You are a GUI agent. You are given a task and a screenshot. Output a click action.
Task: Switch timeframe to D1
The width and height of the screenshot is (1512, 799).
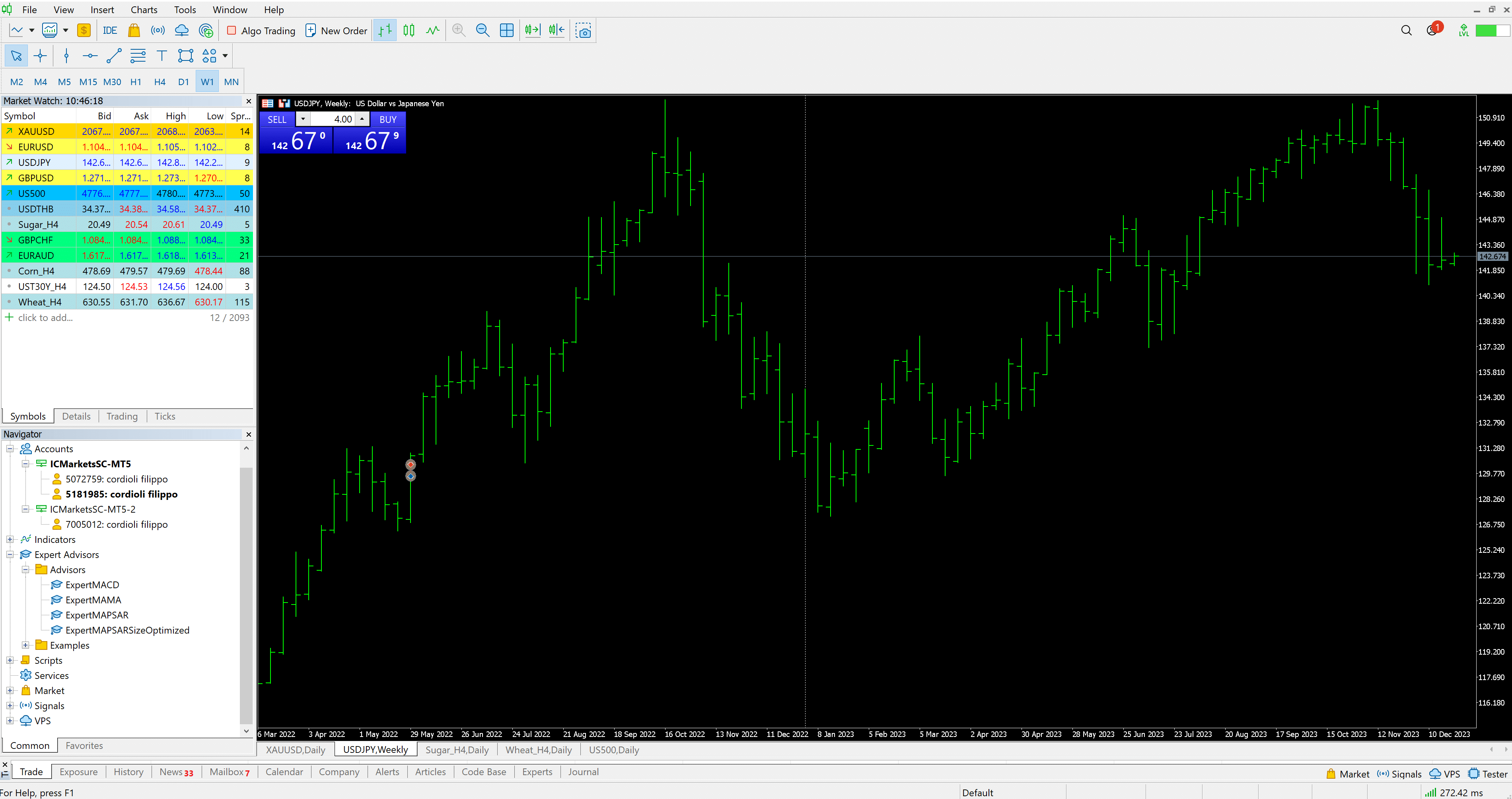click(184, 82)
